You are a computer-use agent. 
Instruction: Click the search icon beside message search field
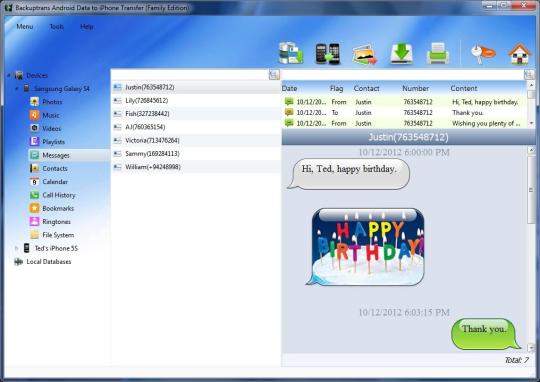coord(529,74)
